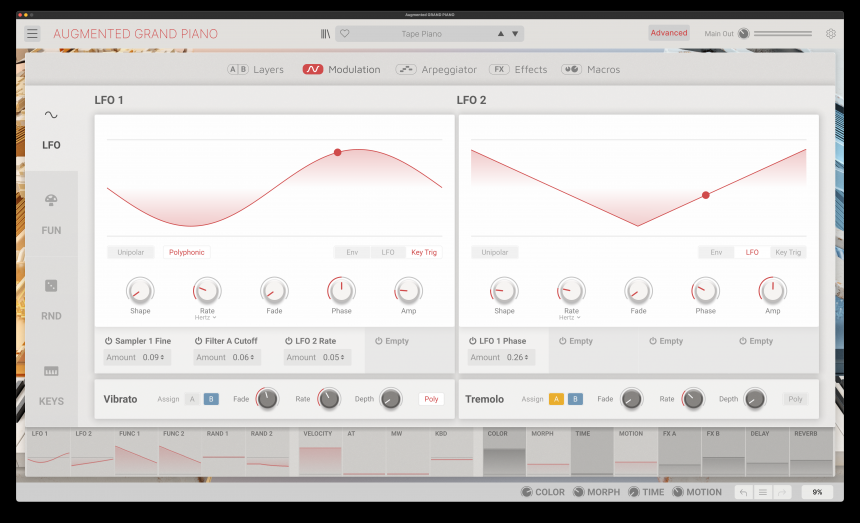Click the MOTION macro knob in footer
The height and width of the screenshot is (523, 860).
[x=678, y=492]
